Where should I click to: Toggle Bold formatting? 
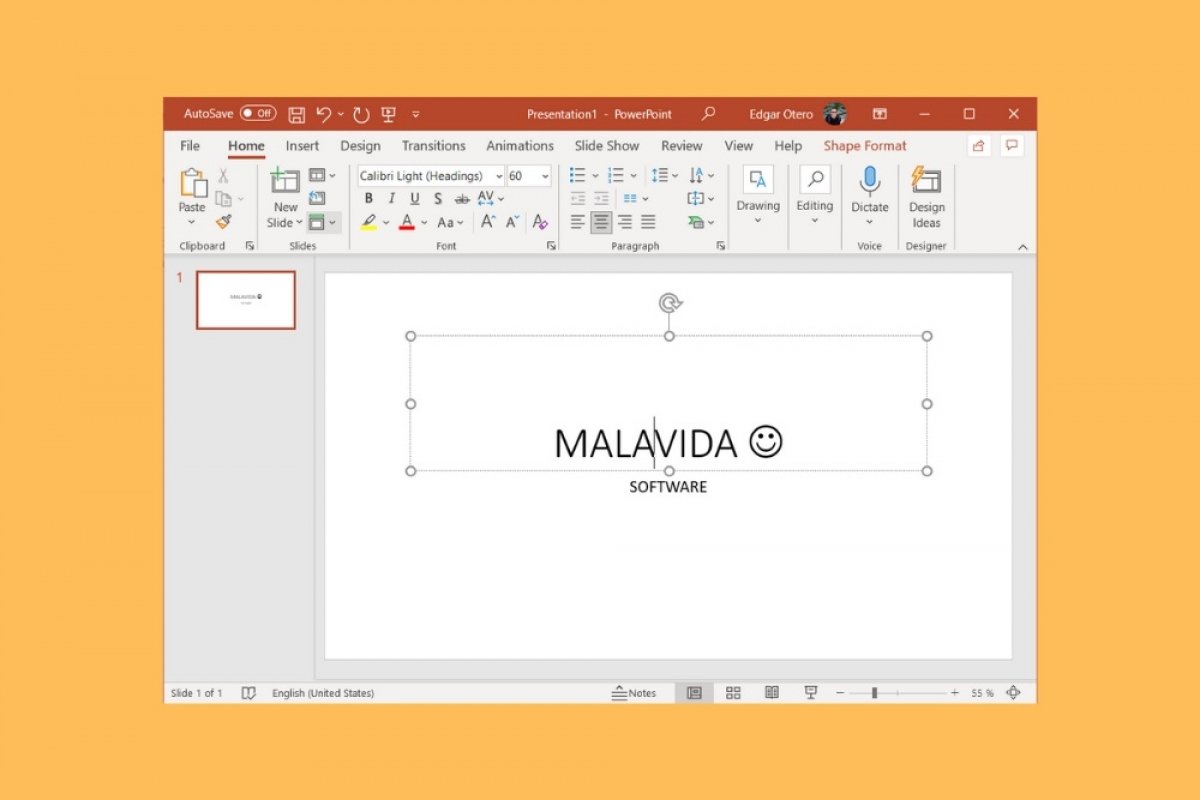point(368,199)
